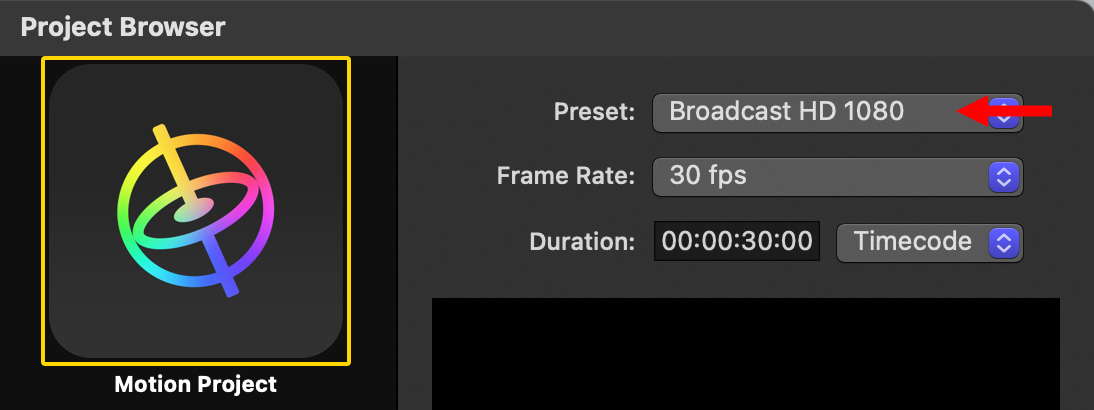Screen dimensions: 1094x410
Task: Open the Timecode duration units dropdown
Action: click(x=928, y=241)
